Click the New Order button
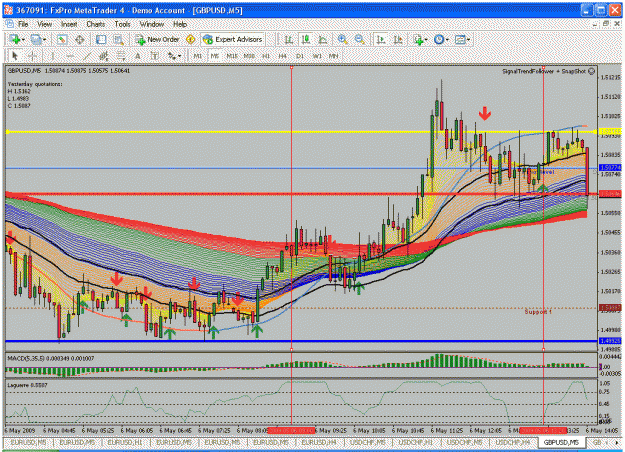Viewport: 625px width, 452px height. coord(157,39)
